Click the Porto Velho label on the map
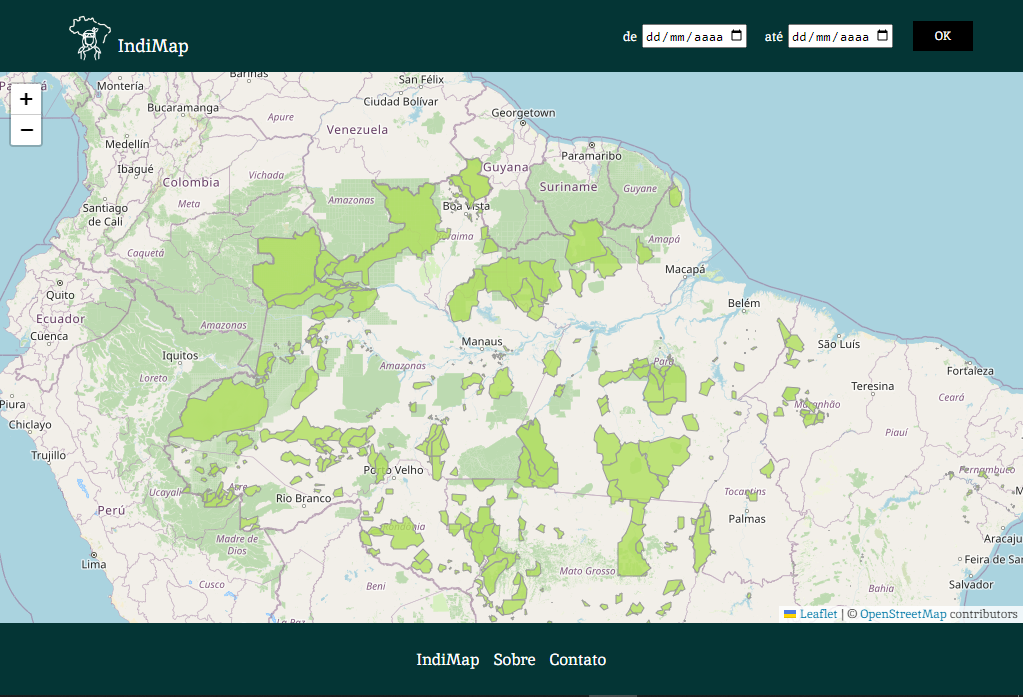Viewport: 1024px width, 699px height. click(394, 470)
